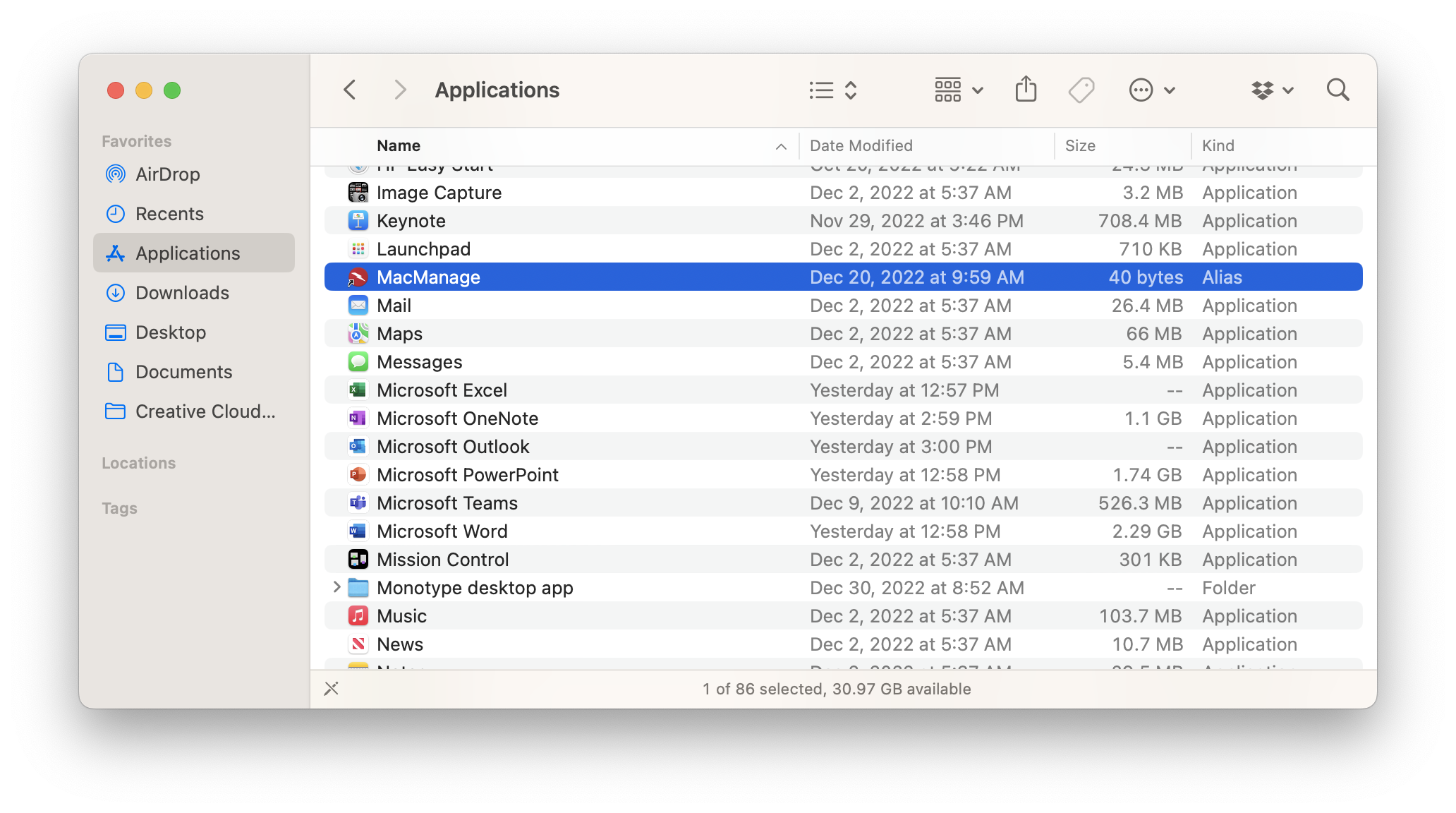
Task: Sort by the Date Modified column
Action: (861, 145)
